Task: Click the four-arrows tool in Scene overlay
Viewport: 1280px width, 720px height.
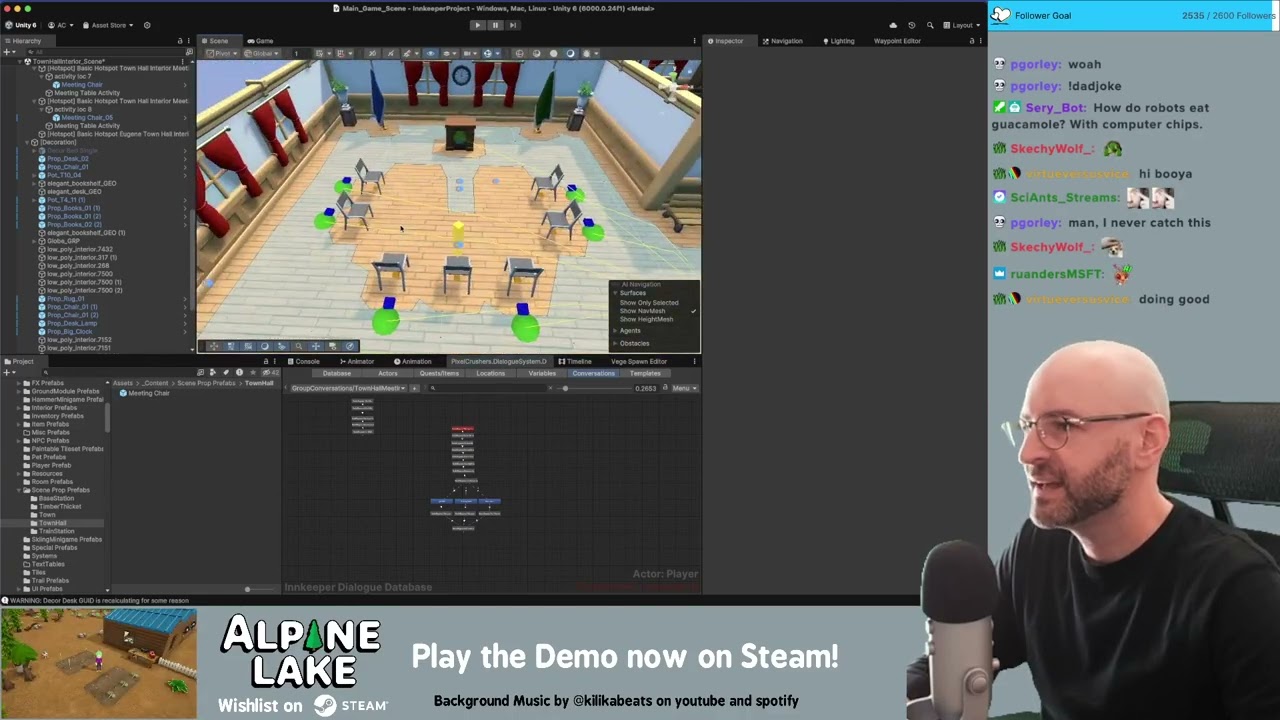Action: point(316,346)
